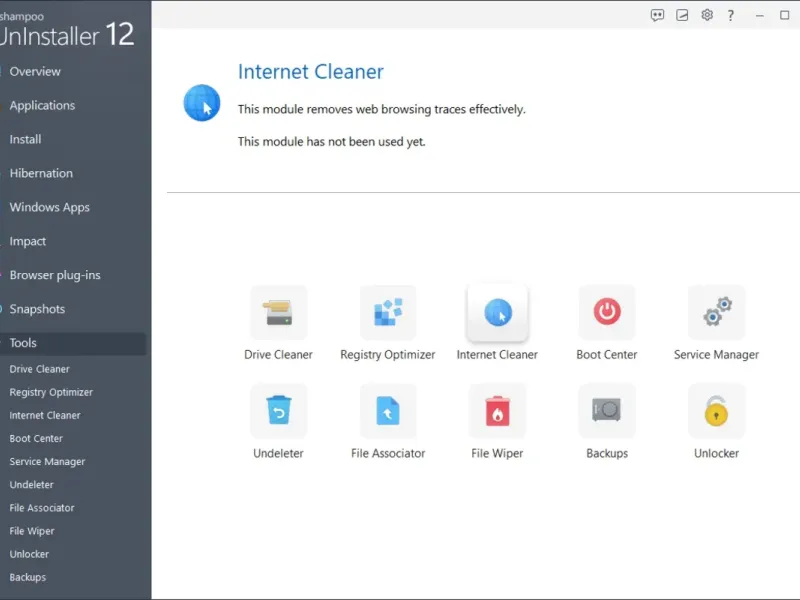800x600 pixels.
Task: Select Drive Cleaner sidebar sub-item
Action: click(39, 369)
